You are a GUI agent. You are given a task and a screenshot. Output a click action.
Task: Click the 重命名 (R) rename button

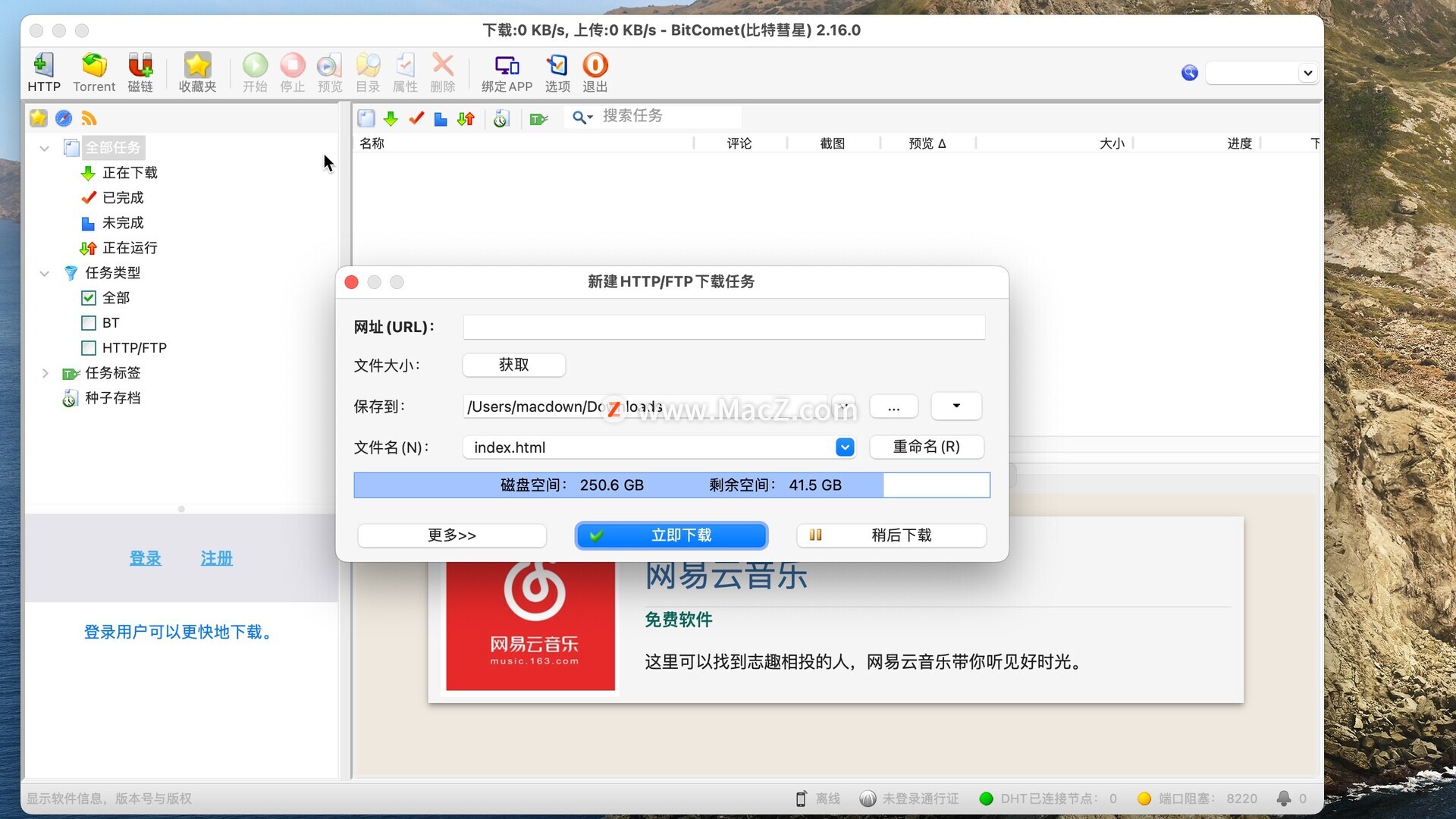point(927,447)
